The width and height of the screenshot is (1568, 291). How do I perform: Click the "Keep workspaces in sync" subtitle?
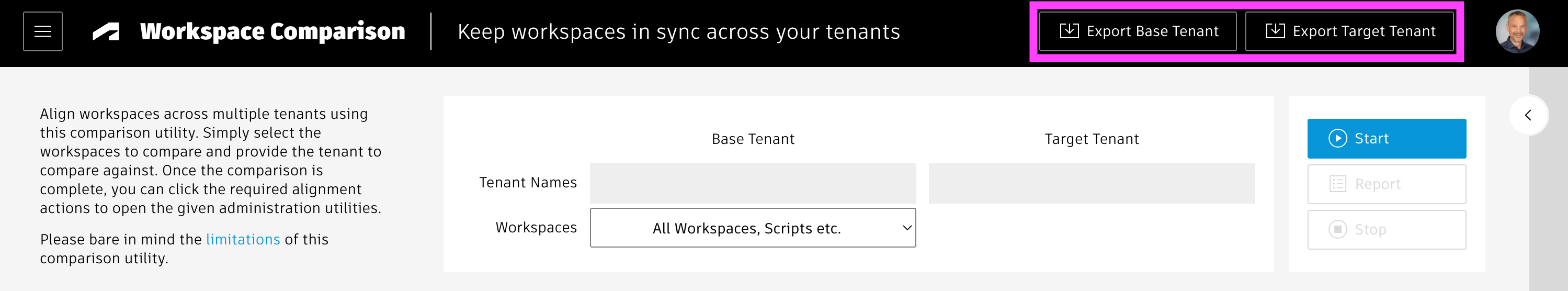tap(678, 31)
